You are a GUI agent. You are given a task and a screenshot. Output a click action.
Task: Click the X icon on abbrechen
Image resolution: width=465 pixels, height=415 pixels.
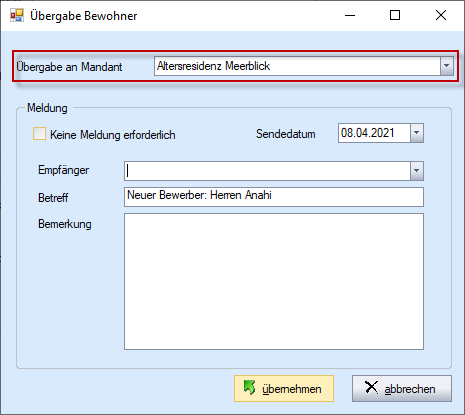click(371, 388)
